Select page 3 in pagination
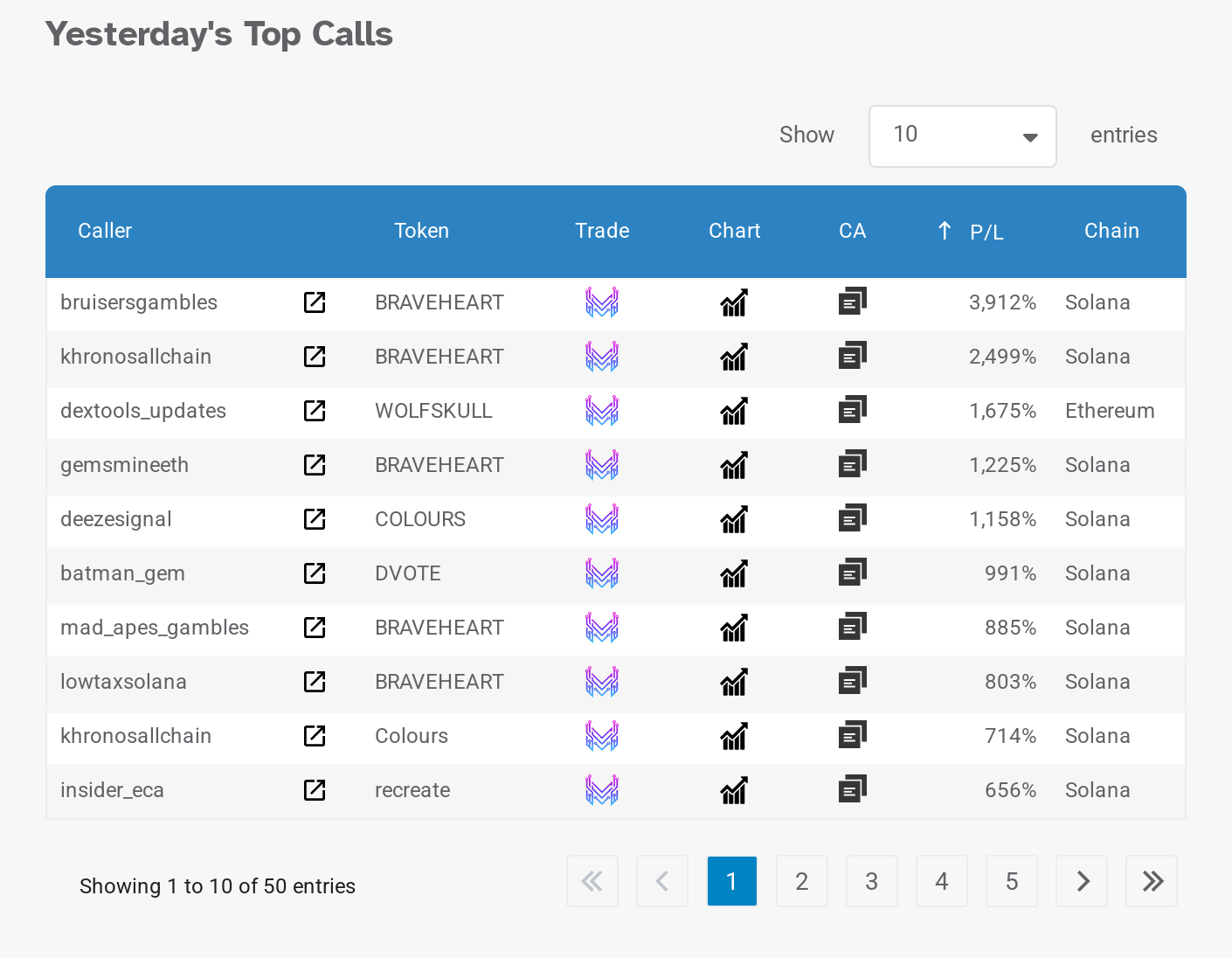The width and height of the screenshot is (1232, 958). coord(871,881)
